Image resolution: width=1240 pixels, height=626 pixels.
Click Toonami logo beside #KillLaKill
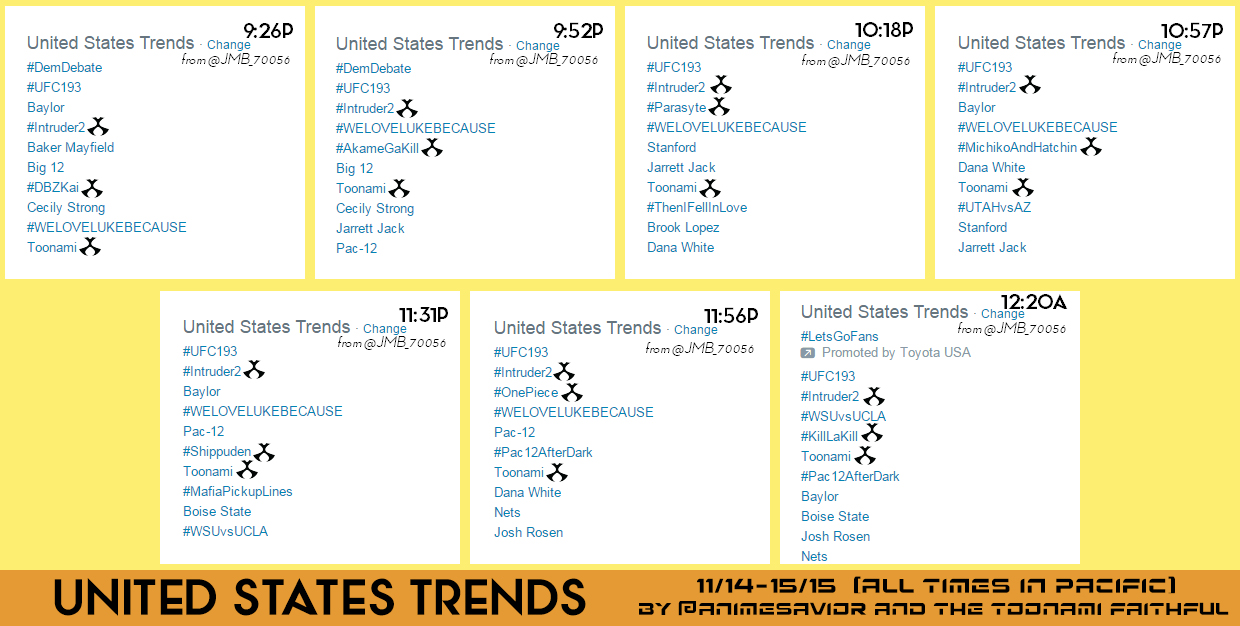pyautogui.click(x=872, y=436)
